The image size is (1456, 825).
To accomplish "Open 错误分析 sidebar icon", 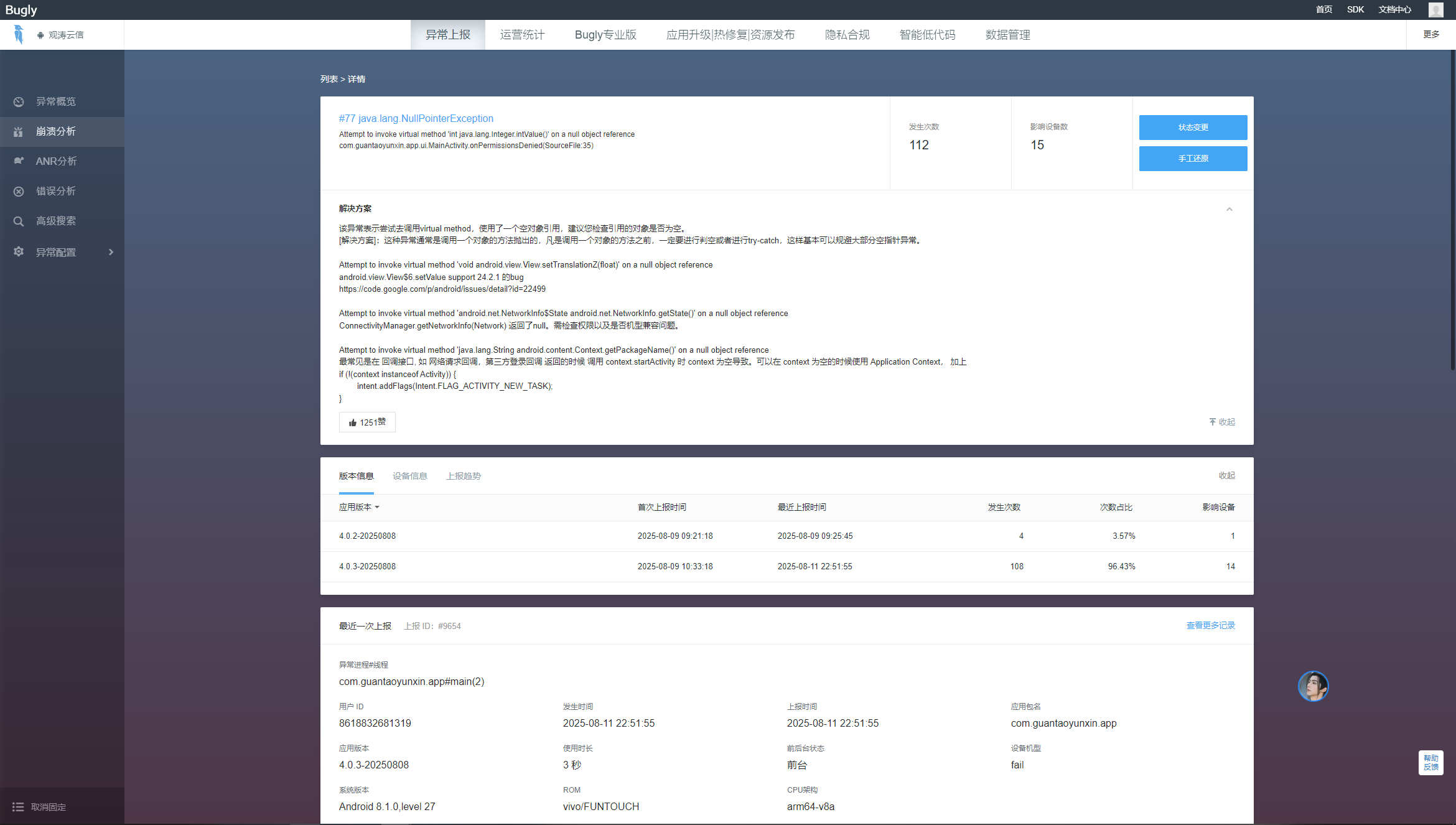I will [19, 191].
